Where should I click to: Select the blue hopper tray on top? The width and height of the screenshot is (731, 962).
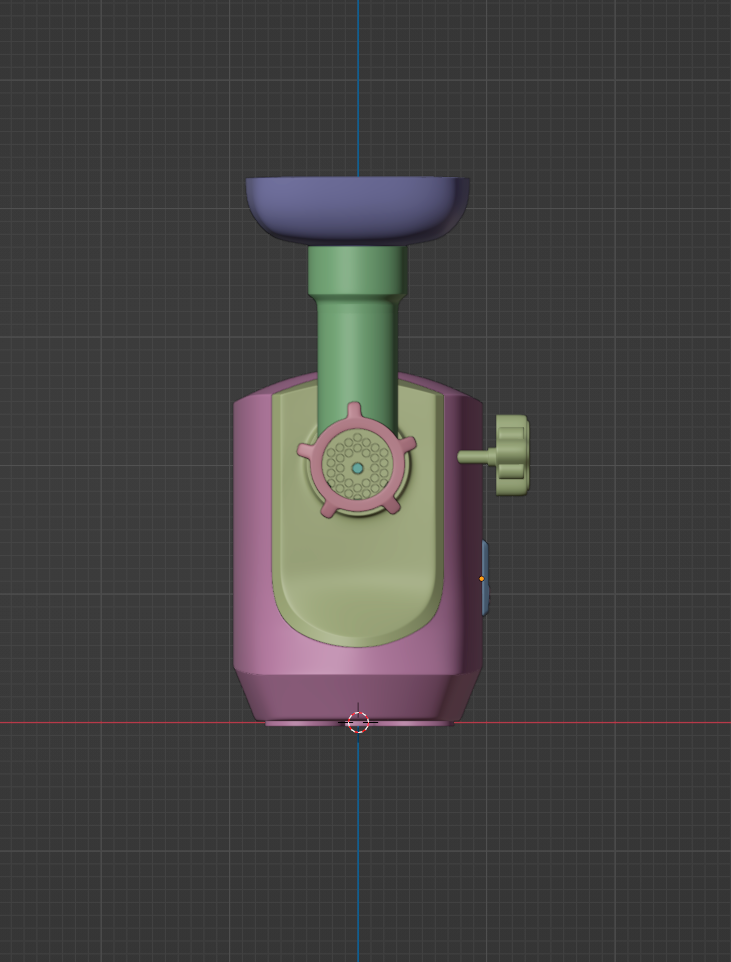[x=357, y=207]
